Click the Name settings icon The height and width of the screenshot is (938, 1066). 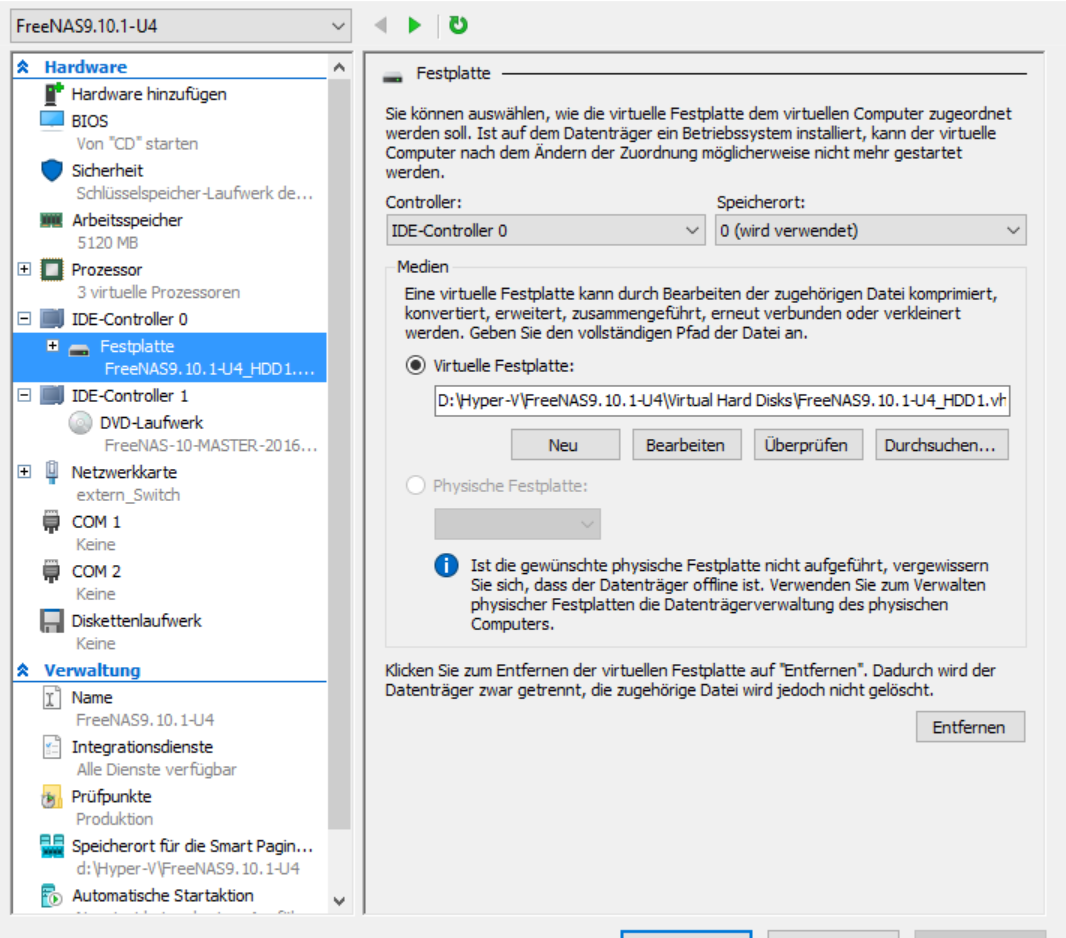(51, 697)
